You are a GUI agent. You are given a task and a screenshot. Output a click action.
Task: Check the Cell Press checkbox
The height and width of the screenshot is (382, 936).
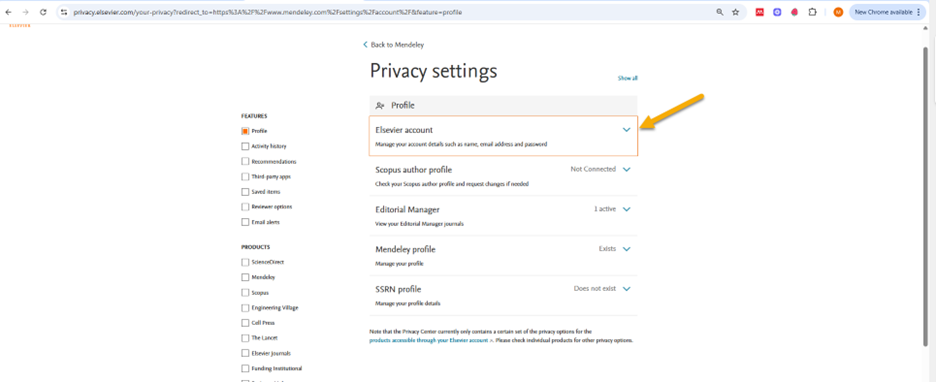(245, 323)
